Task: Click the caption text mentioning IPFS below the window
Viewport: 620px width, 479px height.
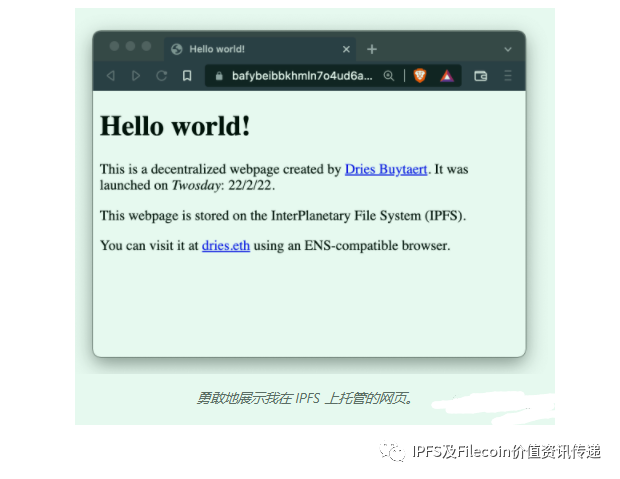Action: pyautogui.click(x=305, y=398)
